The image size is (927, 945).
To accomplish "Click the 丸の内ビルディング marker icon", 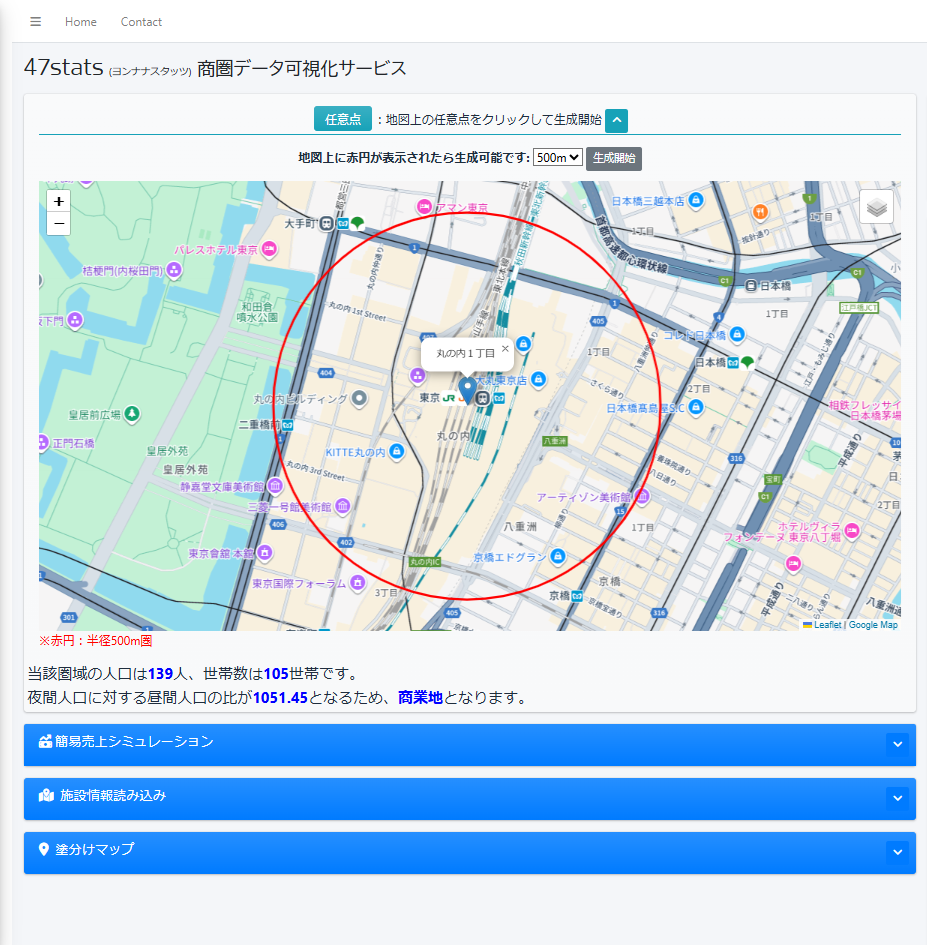I will tap(359, 398).
